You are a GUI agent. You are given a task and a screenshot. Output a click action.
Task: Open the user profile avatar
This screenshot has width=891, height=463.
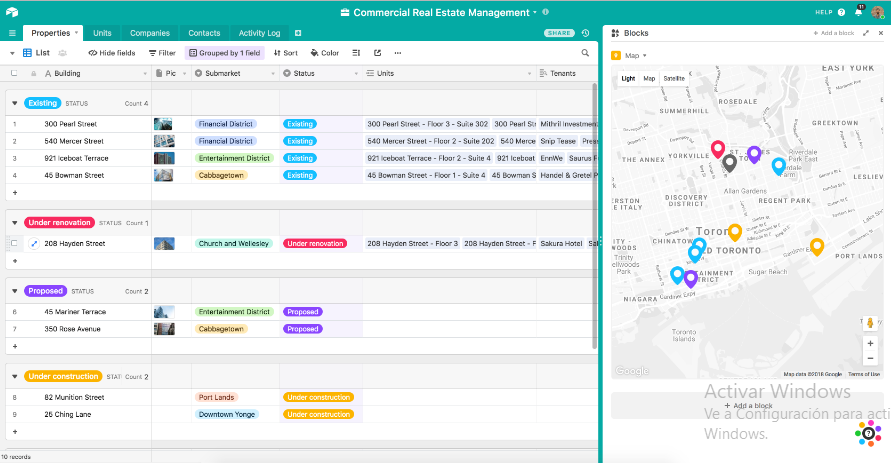pyautogui.click(x=877, y=12)
